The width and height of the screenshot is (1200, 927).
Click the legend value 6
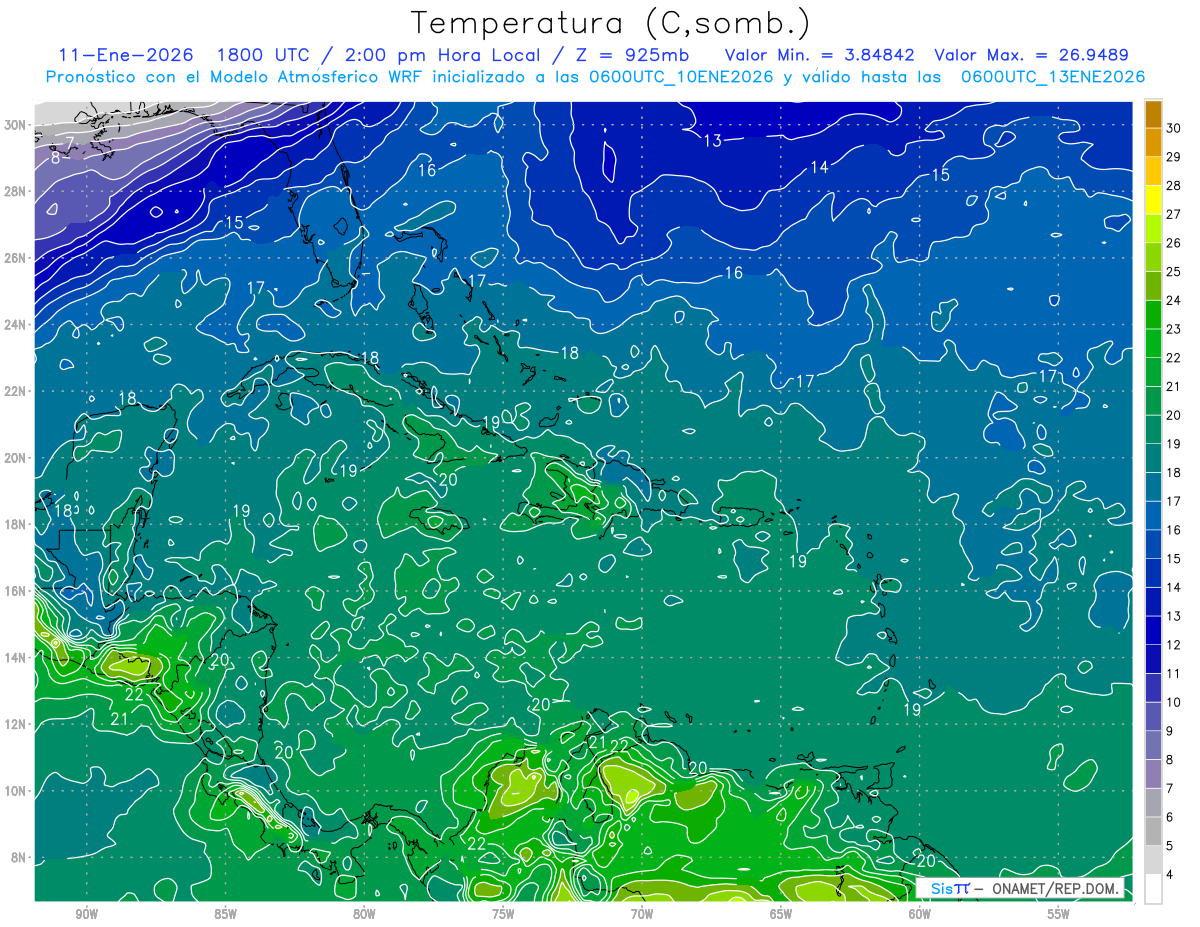pos(1172,818)
